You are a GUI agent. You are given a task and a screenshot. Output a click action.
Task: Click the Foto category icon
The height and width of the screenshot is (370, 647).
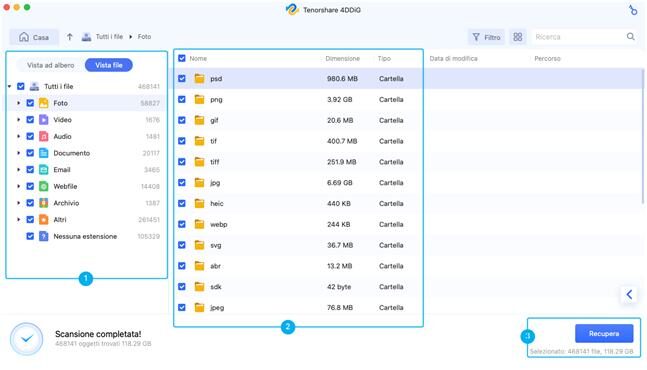[43, 103]
